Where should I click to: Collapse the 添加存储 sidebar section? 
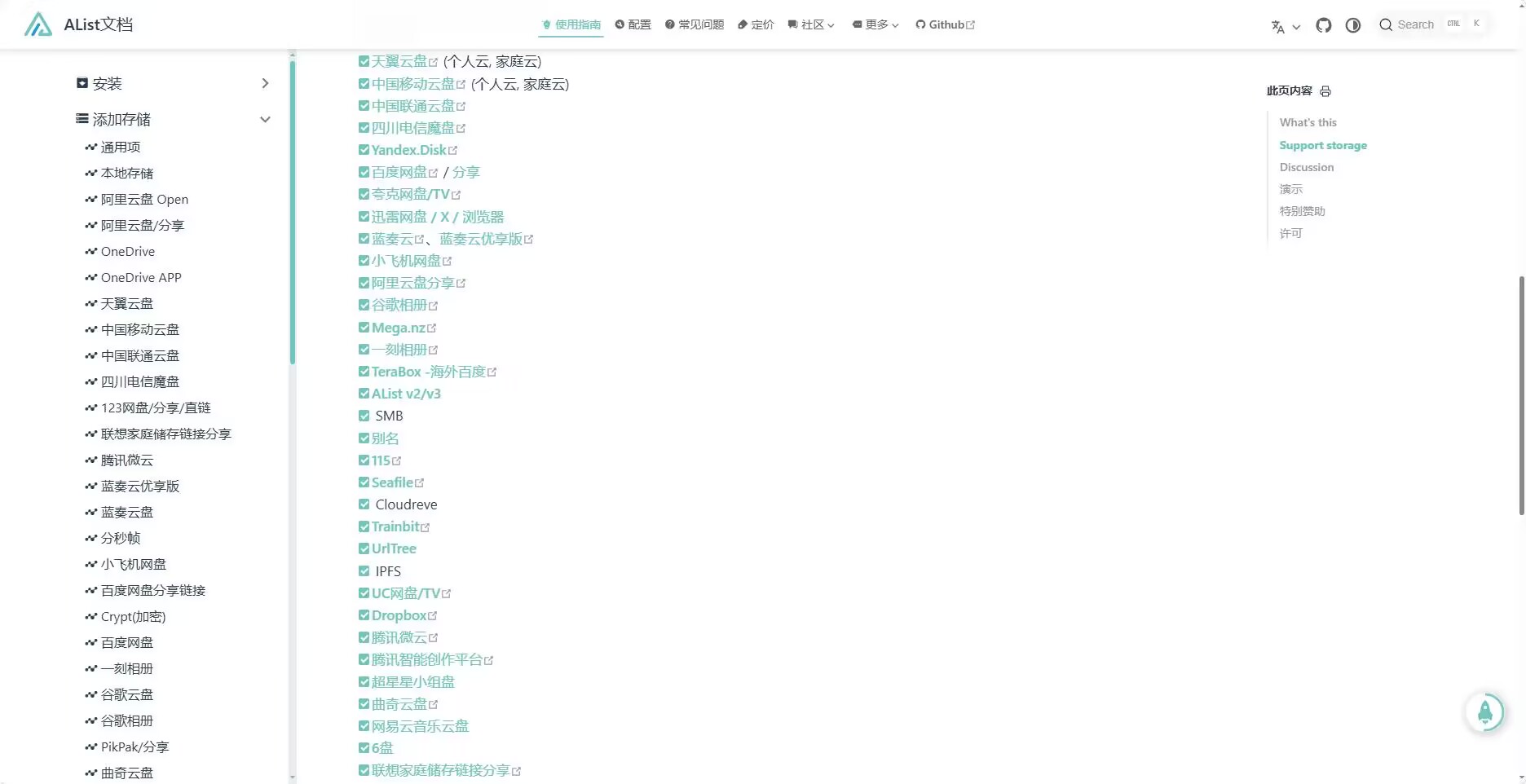pos(266,119)
